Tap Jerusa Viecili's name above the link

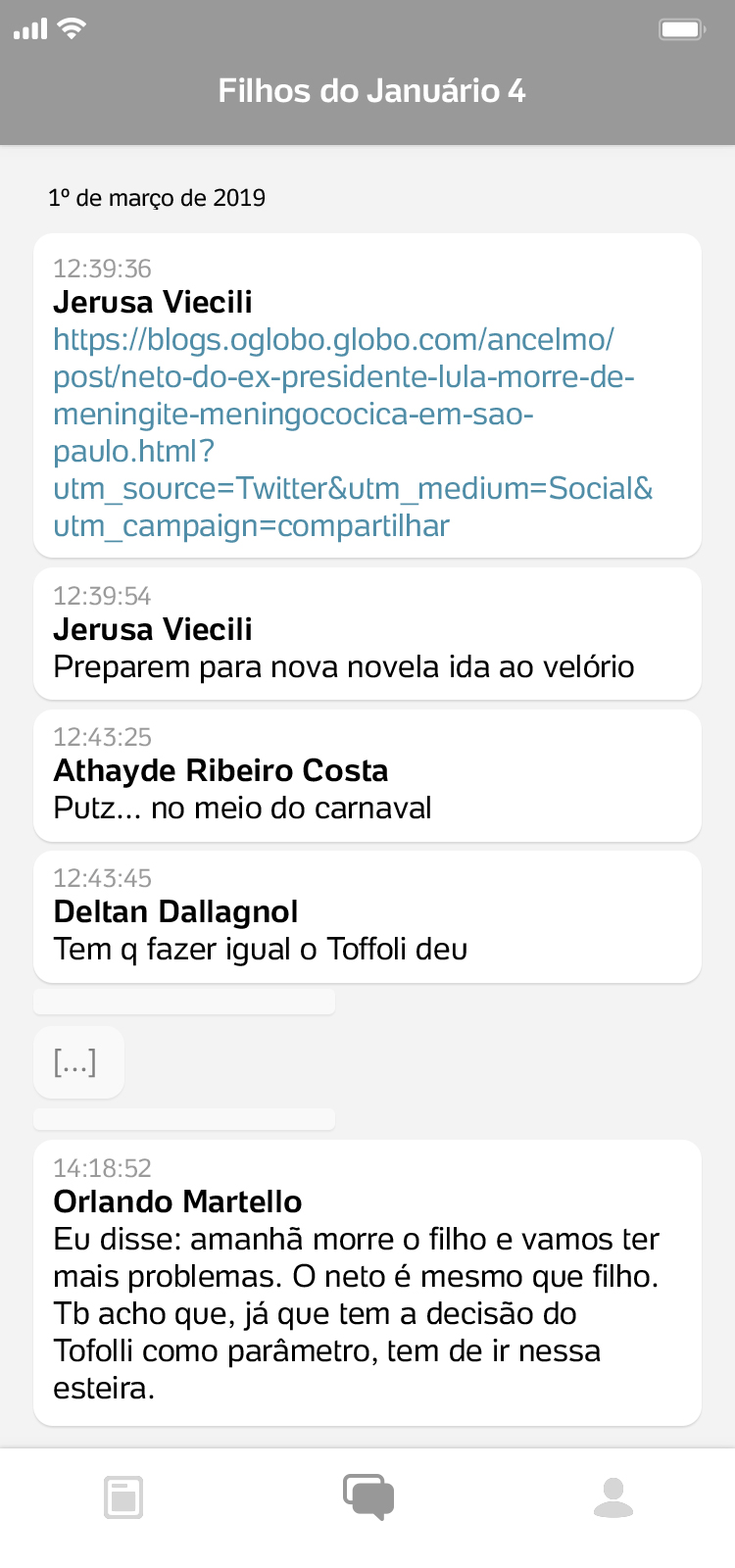[x=153, y=303]
